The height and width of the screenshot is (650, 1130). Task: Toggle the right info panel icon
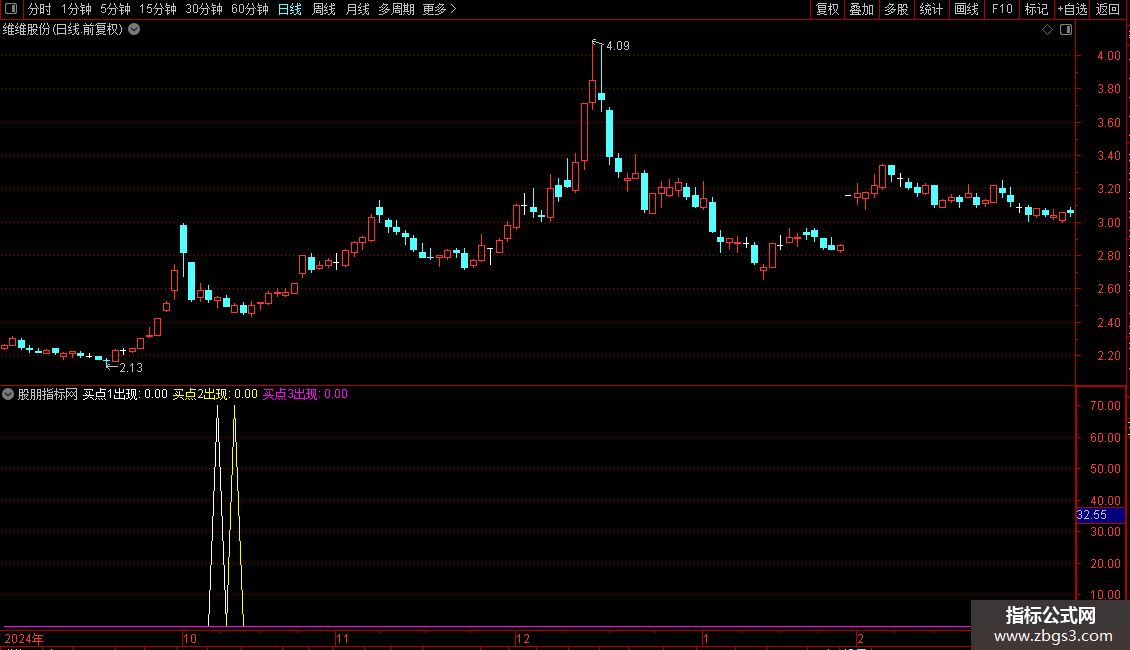pyautogui.click(x=1066, y=30)
